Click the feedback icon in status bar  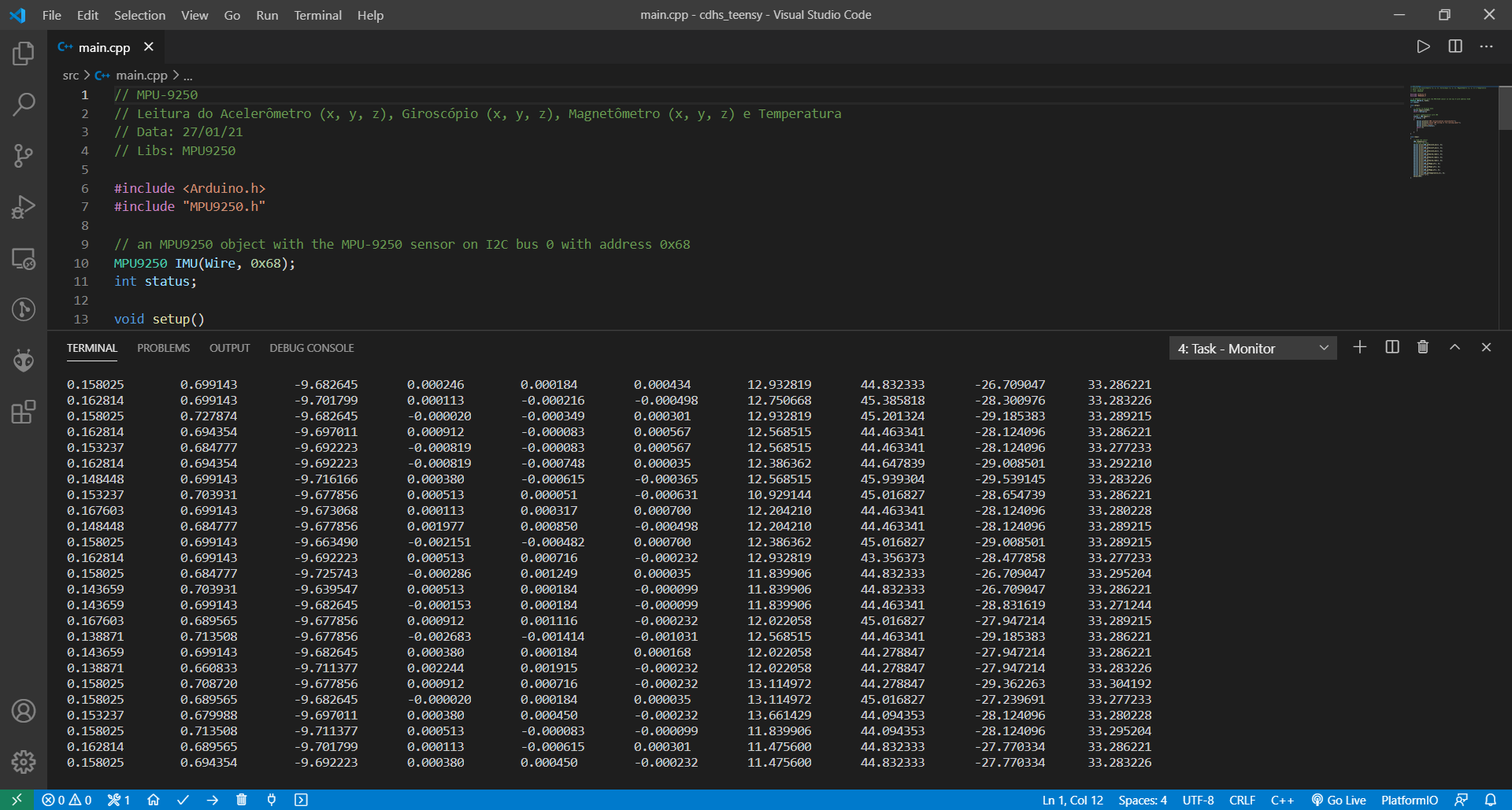pos(1461,800)
